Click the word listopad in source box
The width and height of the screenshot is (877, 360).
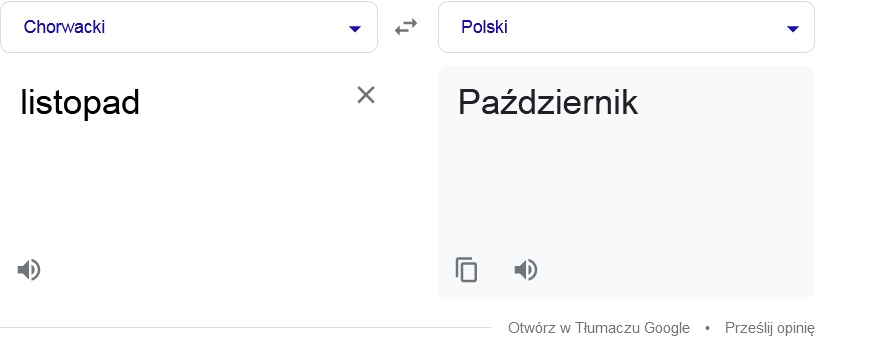click(x=80, y=103)
